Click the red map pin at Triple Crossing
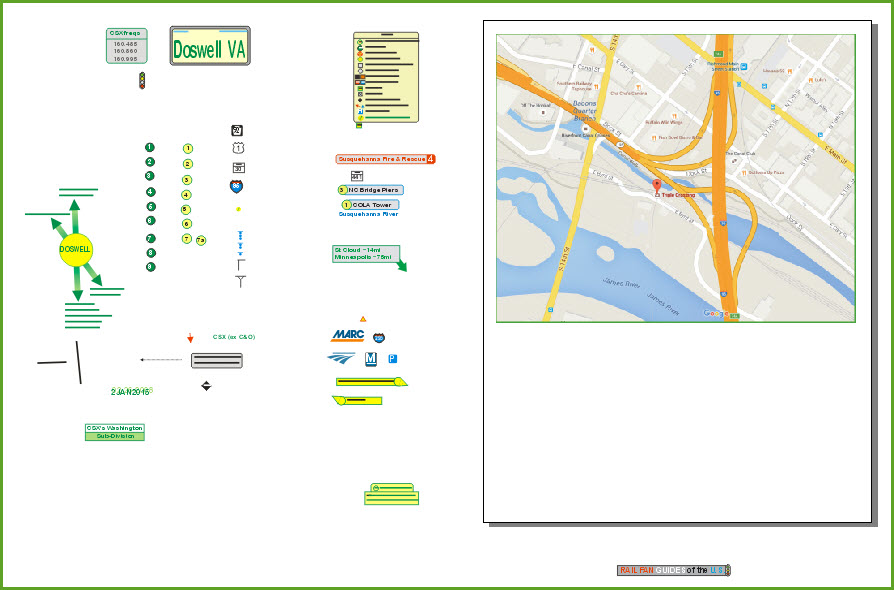Viewport: 894px width, 590px height. pos(656,186)
